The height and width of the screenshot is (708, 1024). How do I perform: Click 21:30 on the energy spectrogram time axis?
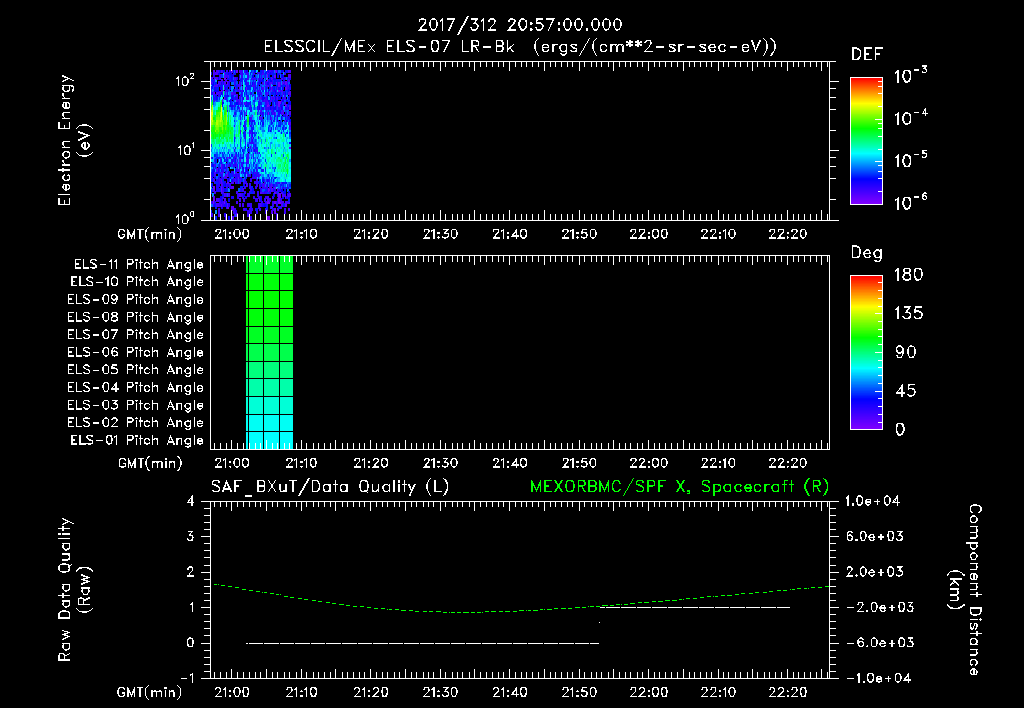pos(440,234)
